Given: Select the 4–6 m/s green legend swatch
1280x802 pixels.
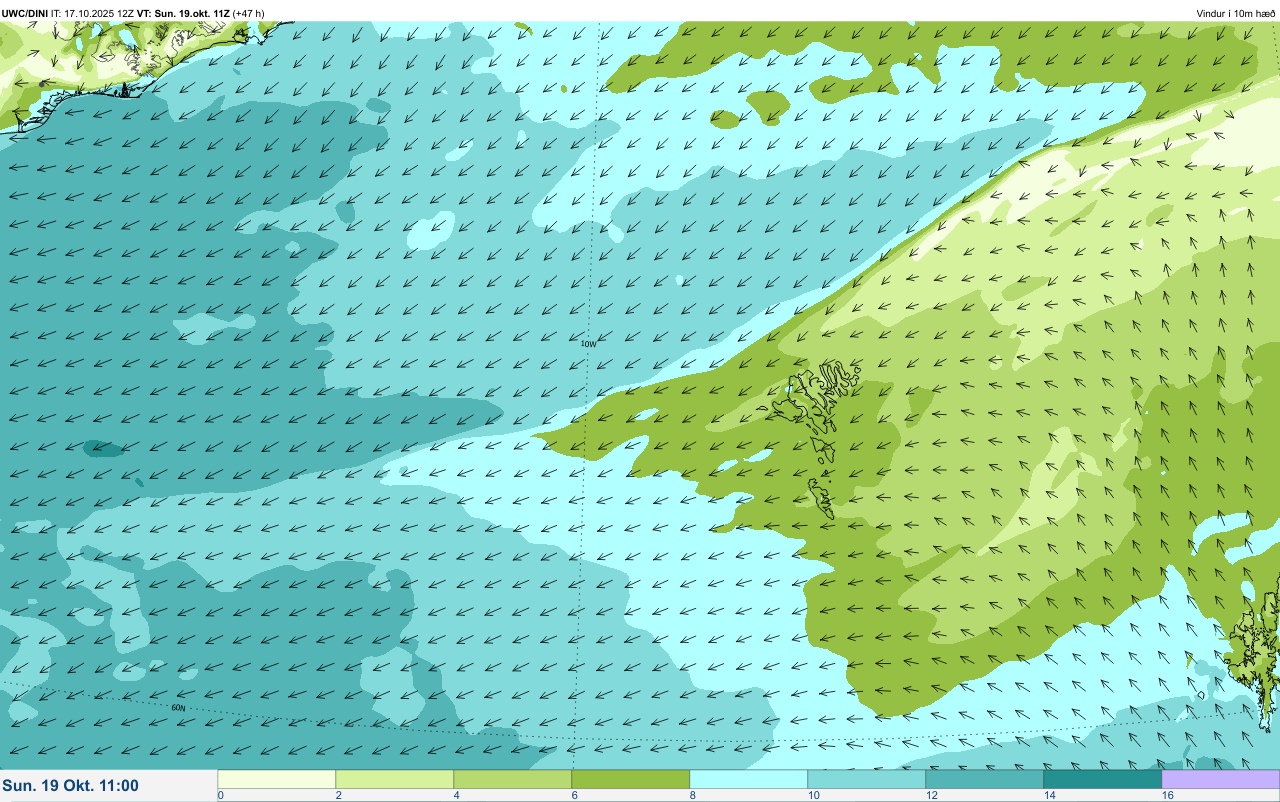Looking at the screenshot, I should 512,779.
